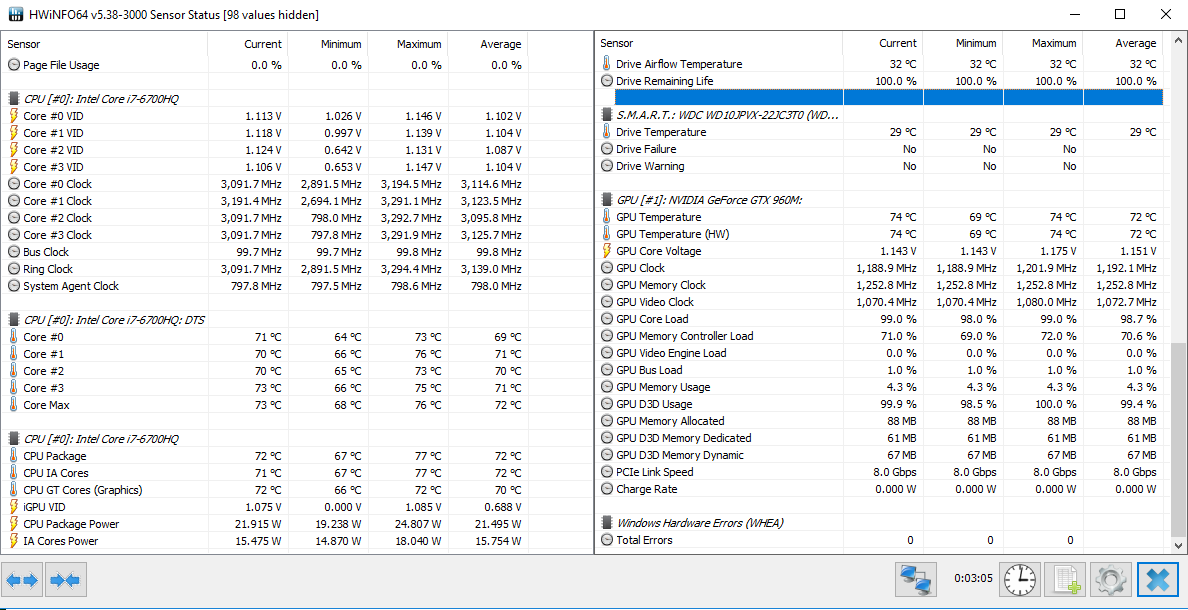This screenshot has width=1188, height=610.
Task: Select the CPU IA Cores row
Action: (265, 472)
